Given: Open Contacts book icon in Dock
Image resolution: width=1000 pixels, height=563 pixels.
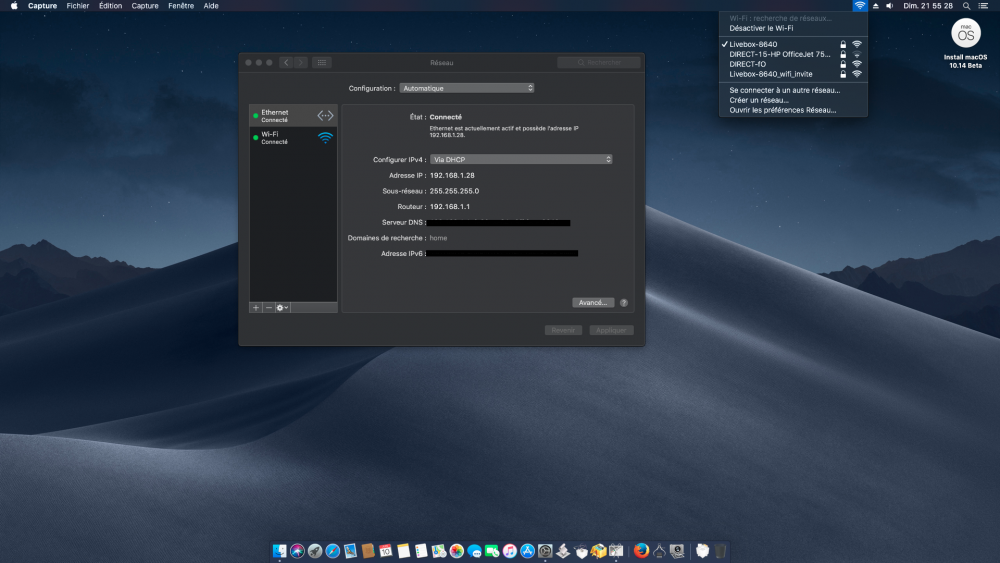Looking at the screenshot, I should [368, 551].
